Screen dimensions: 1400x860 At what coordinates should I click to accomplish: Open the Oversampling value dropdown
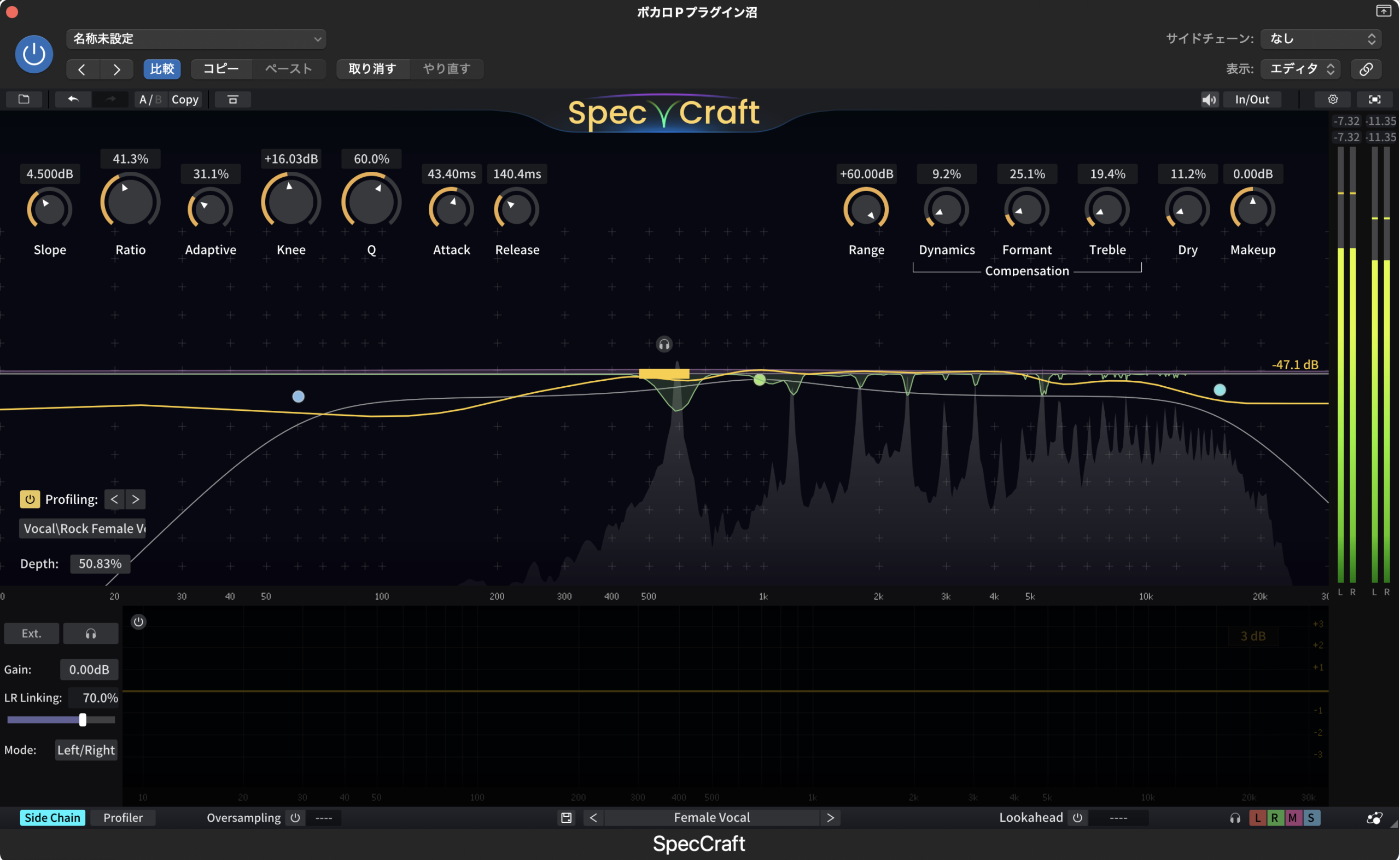tap(324, 818)
